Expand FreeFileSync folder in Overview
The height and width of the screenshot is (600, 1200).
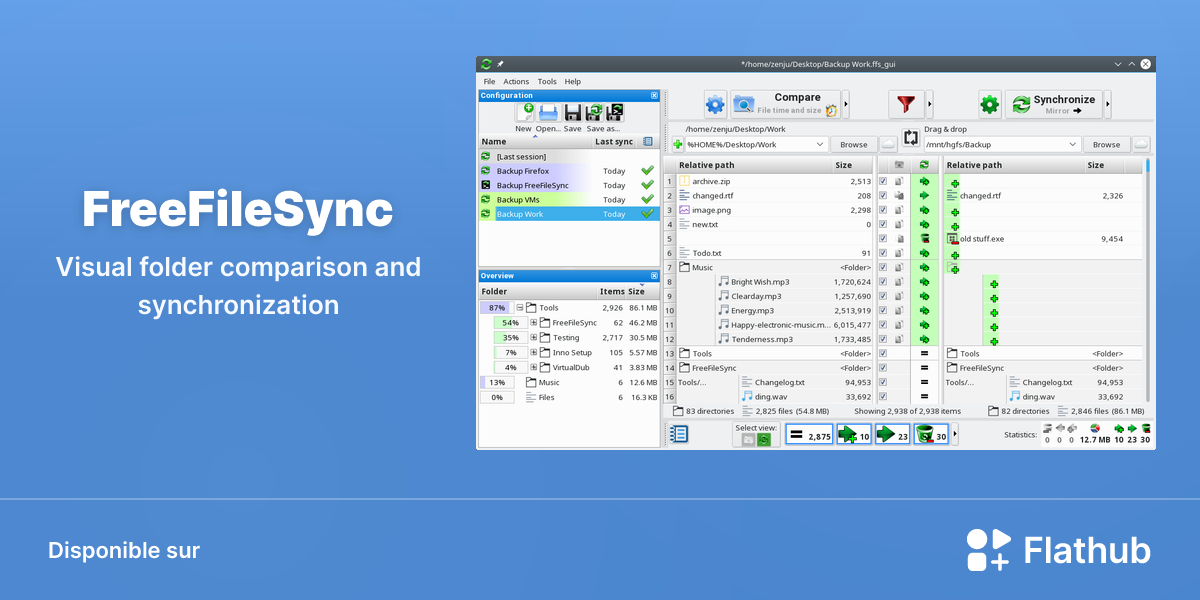pos(534,323)
